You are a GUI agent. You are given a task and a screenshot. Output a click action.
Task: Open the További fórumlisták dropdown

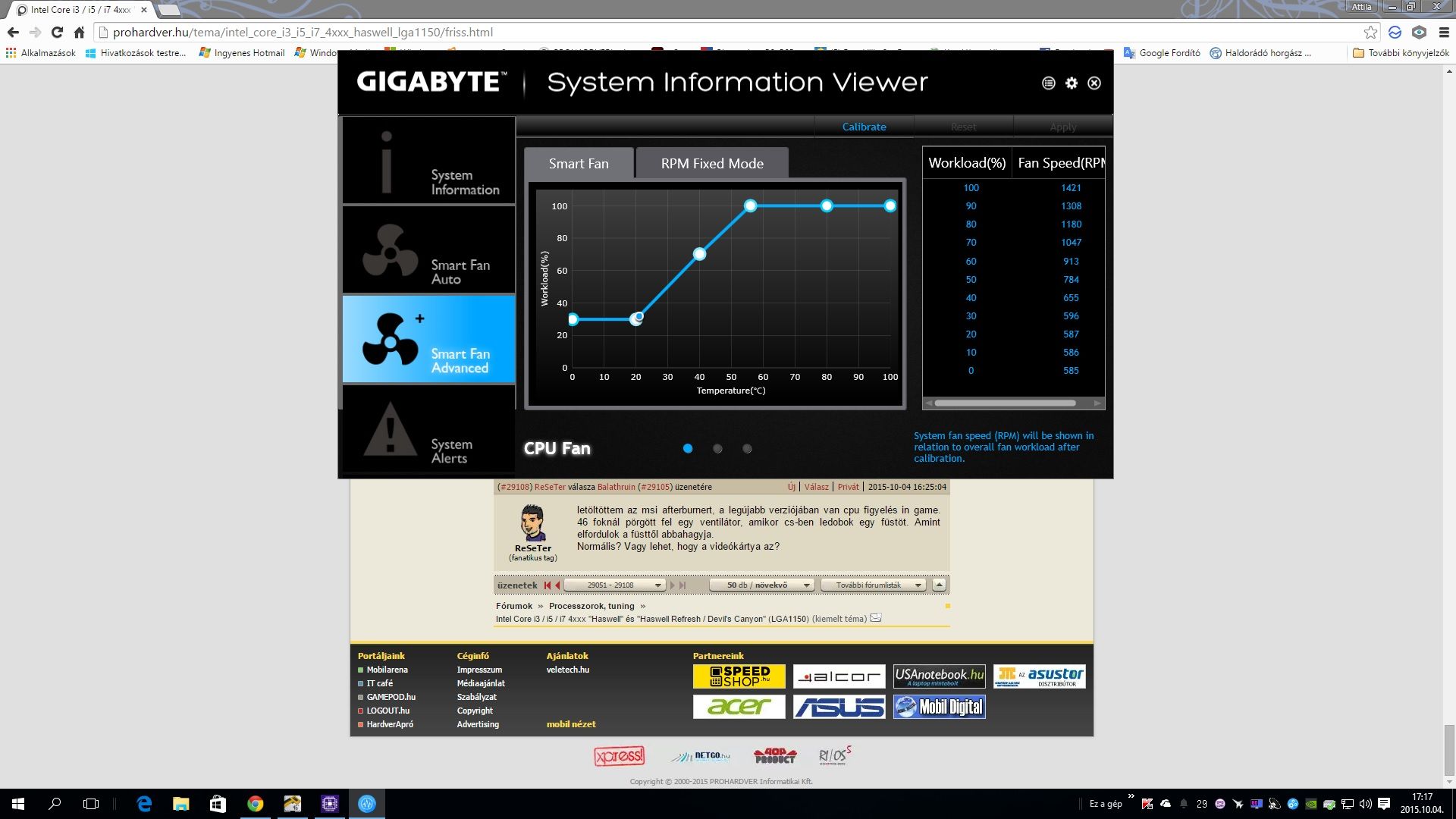(x=873, y=585)
